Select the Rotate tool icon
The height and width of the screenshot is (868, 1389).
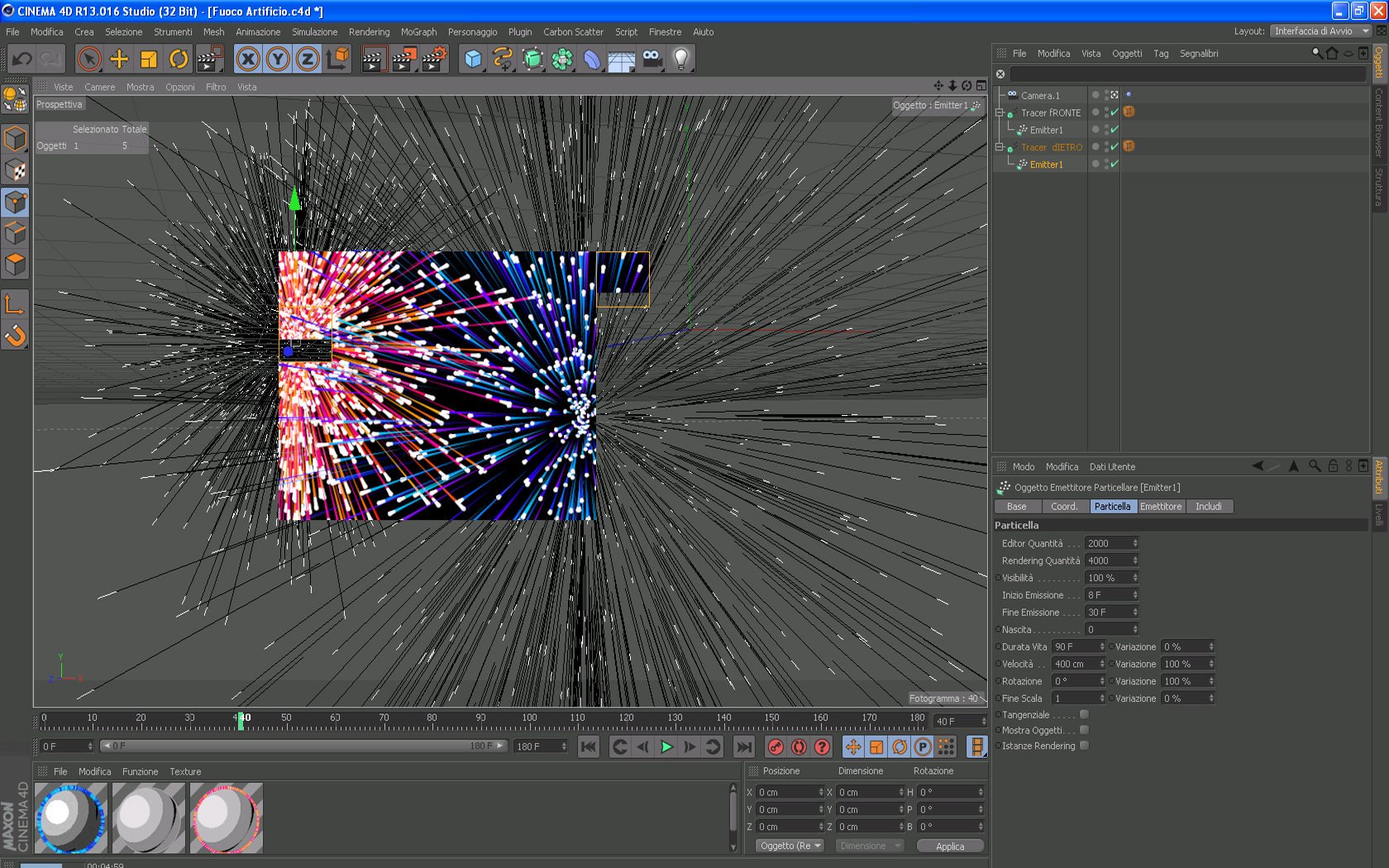tap(179, 59)
